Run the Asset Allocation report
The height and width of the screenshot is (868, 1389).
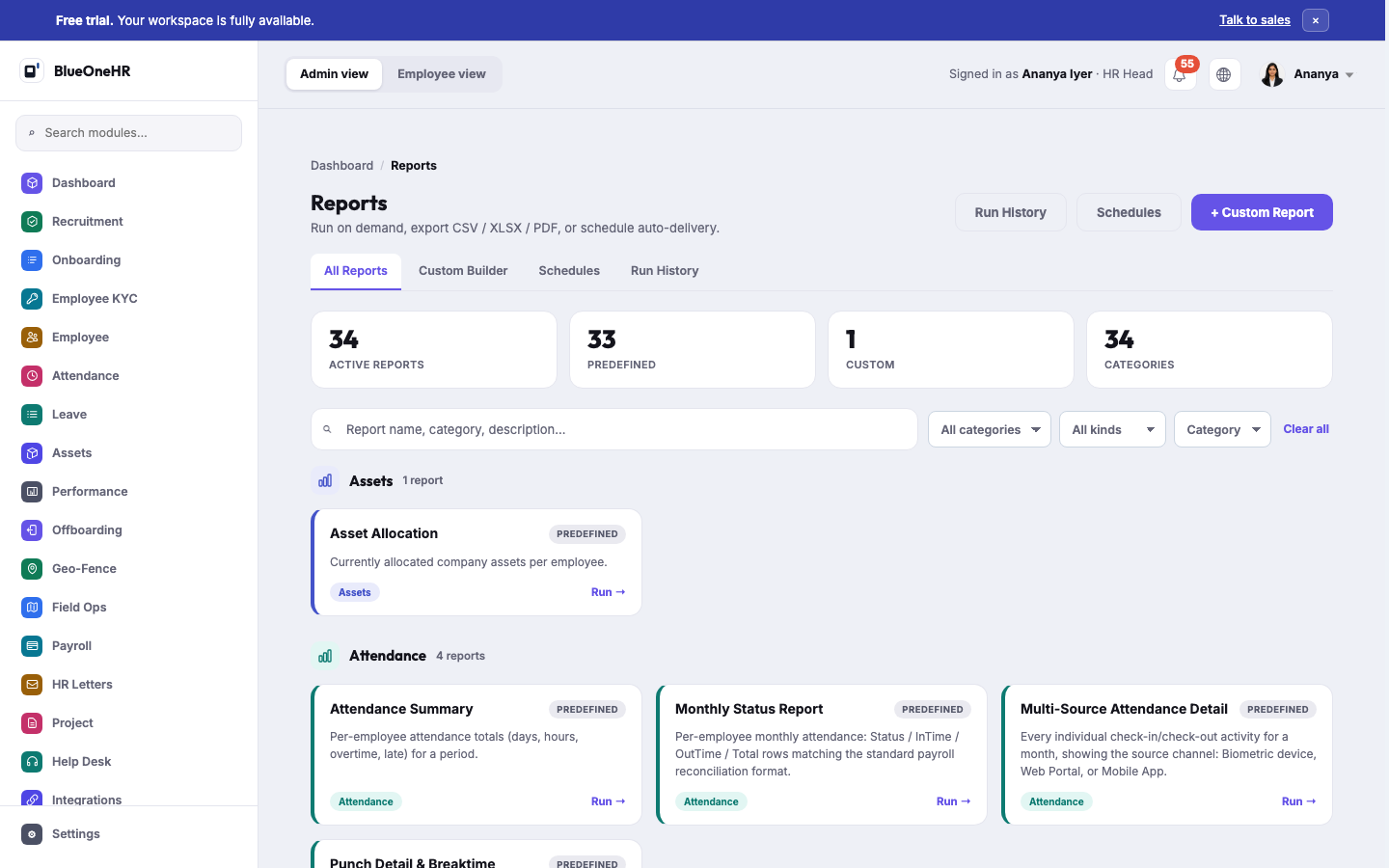608,592
